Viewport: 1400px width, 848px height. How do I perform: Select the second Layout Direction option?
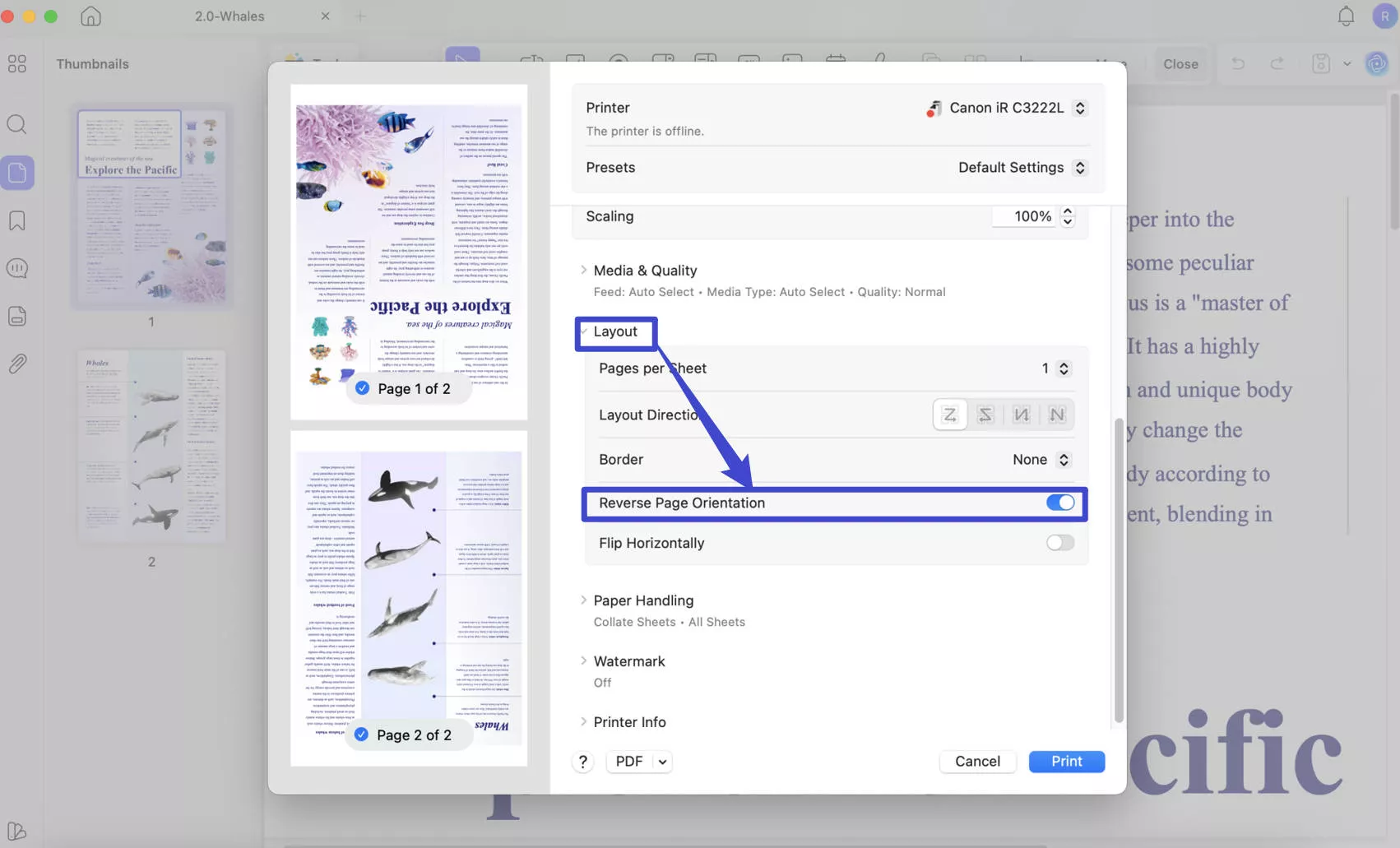coord(985,415)
